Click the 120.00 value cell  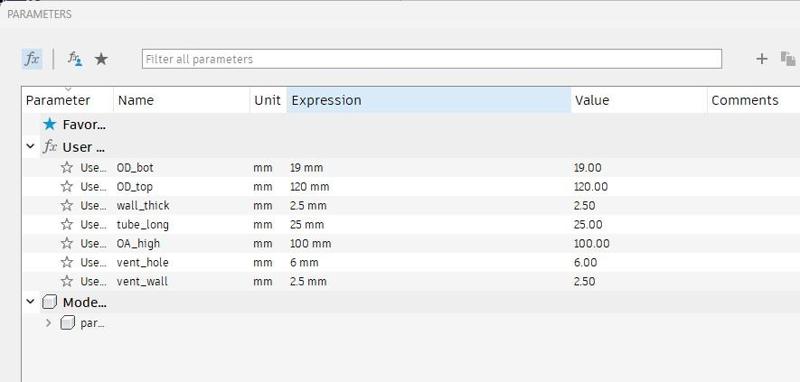click(591, 187)
